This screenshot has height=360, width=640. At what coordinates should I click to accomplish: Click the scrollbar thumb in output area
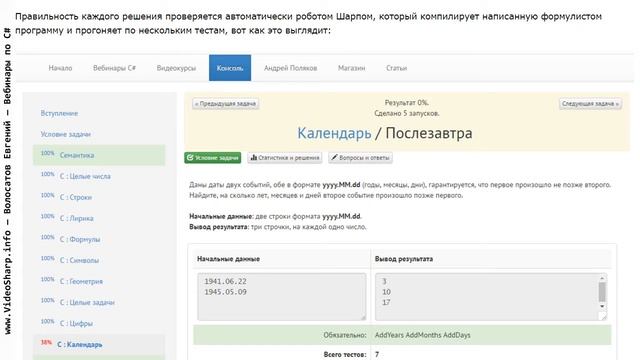tap(602, 292)
